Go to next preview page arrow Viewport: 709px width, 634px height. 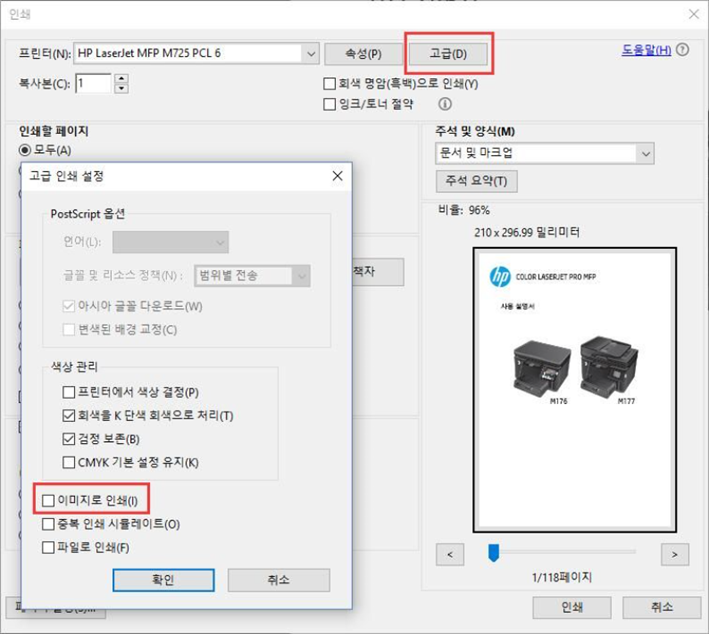675,554
